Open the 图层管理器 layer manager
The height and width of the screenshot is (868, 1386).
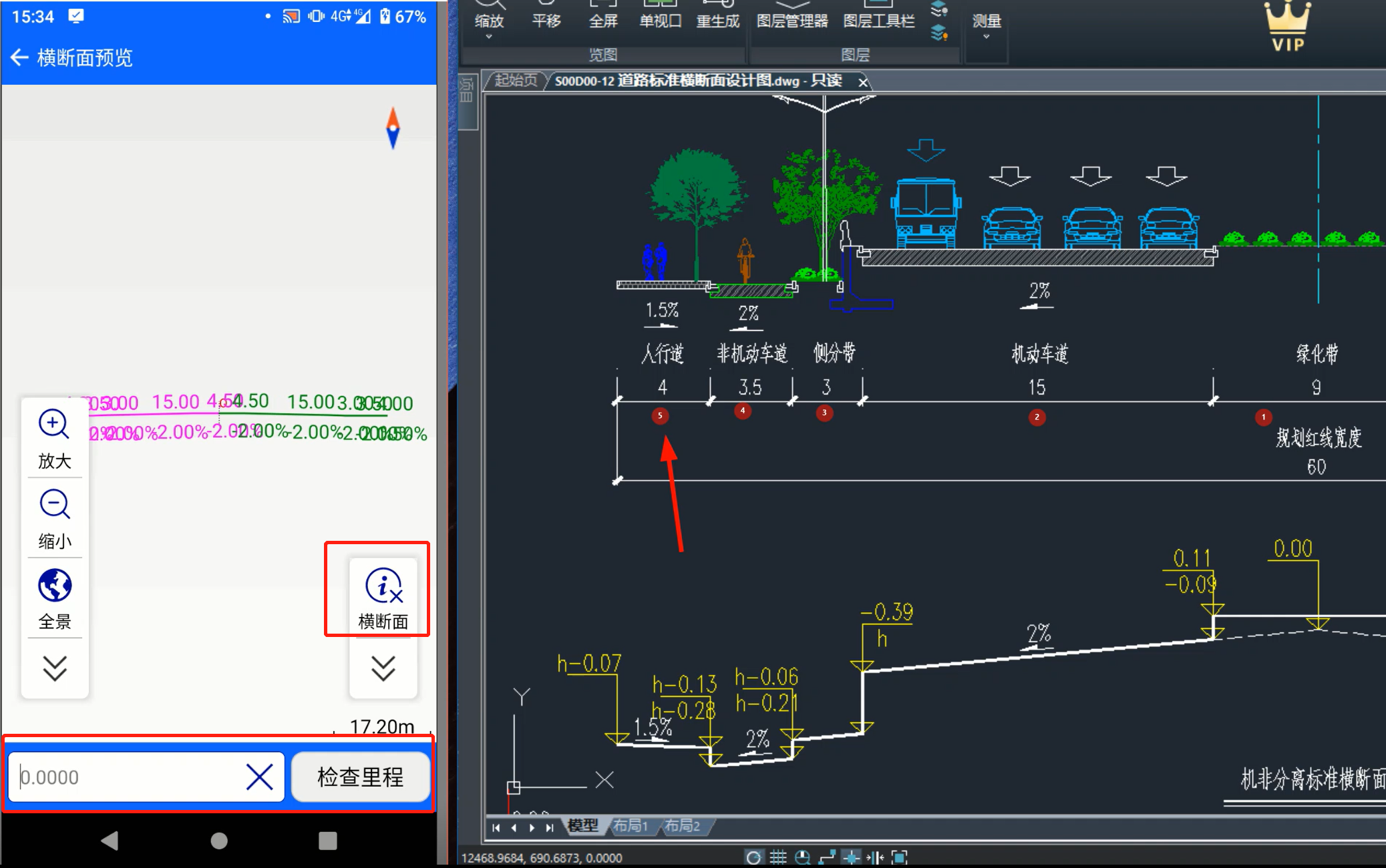click(792, 15)
